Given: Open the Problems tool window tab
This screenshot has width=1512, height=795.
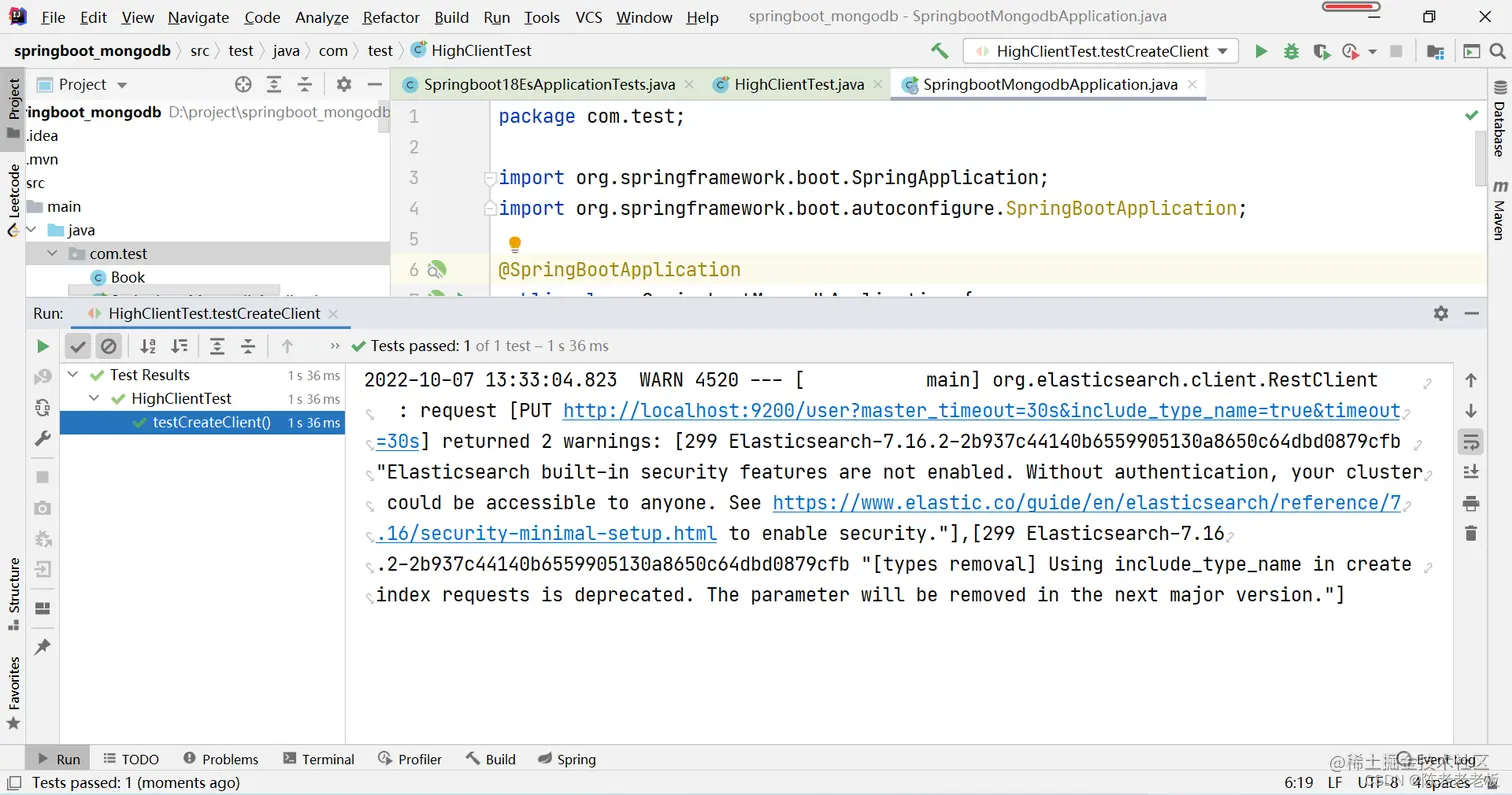Looking at the screenshot, I should click(220, 759).
